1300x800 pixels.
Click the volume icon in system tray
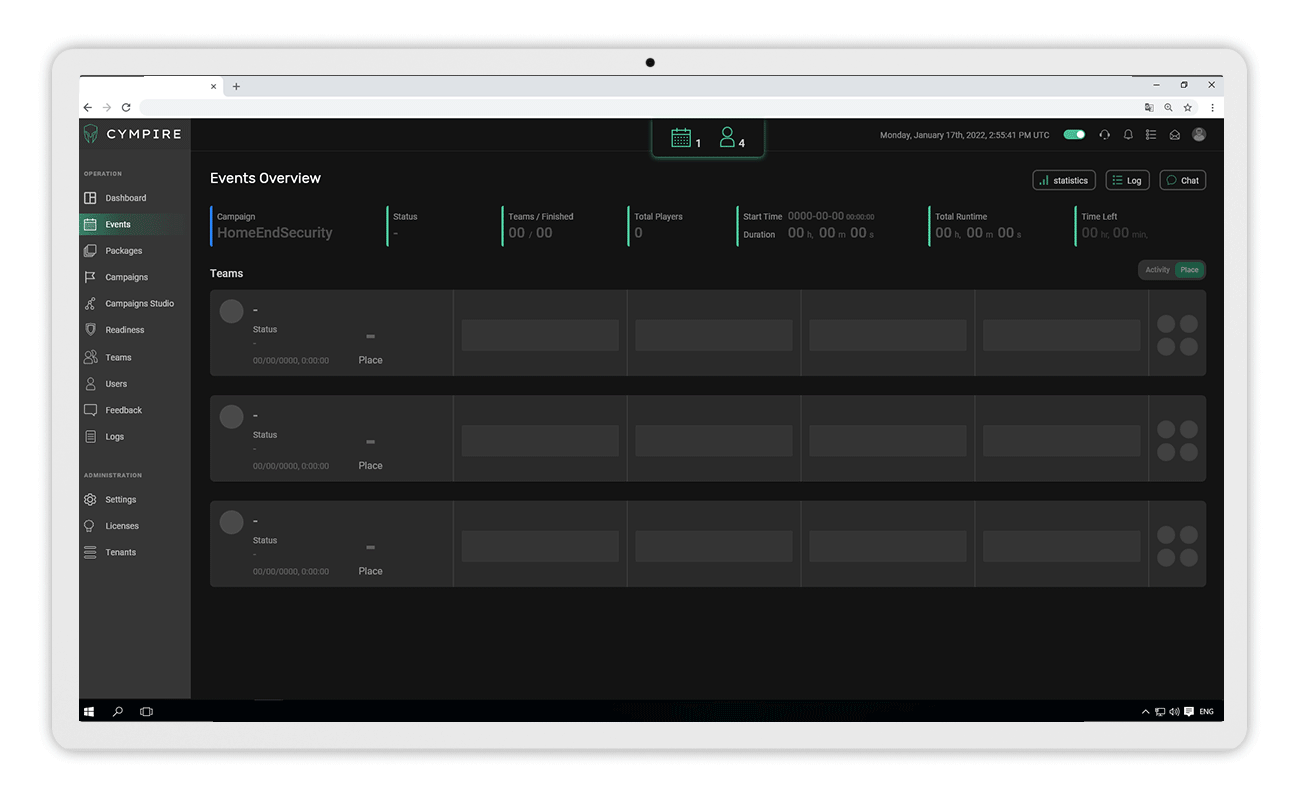pos(1175,712)
